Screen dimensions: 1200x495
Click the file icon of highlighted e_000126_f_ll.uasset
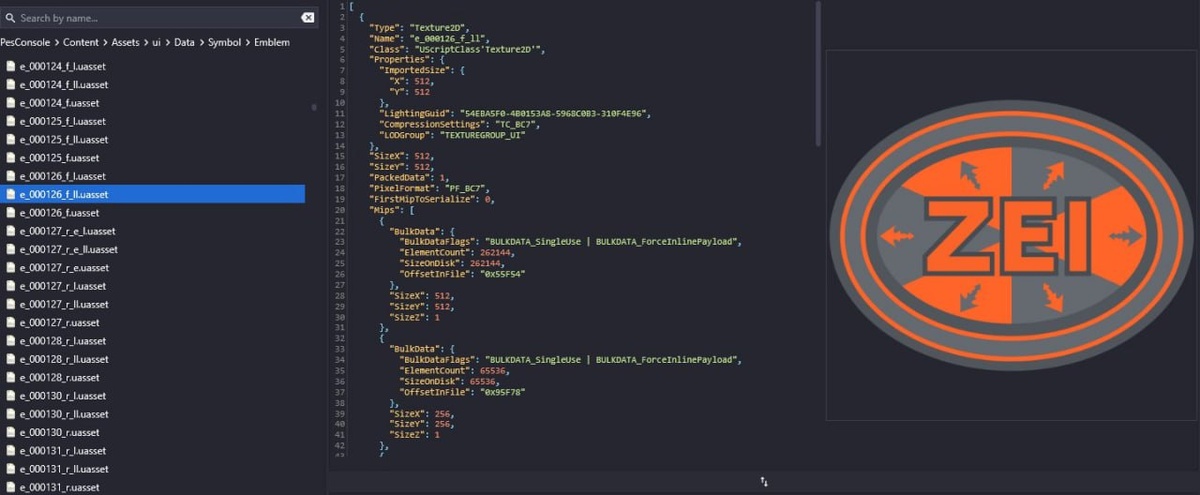pyautogui.click(x=10, y=194)
